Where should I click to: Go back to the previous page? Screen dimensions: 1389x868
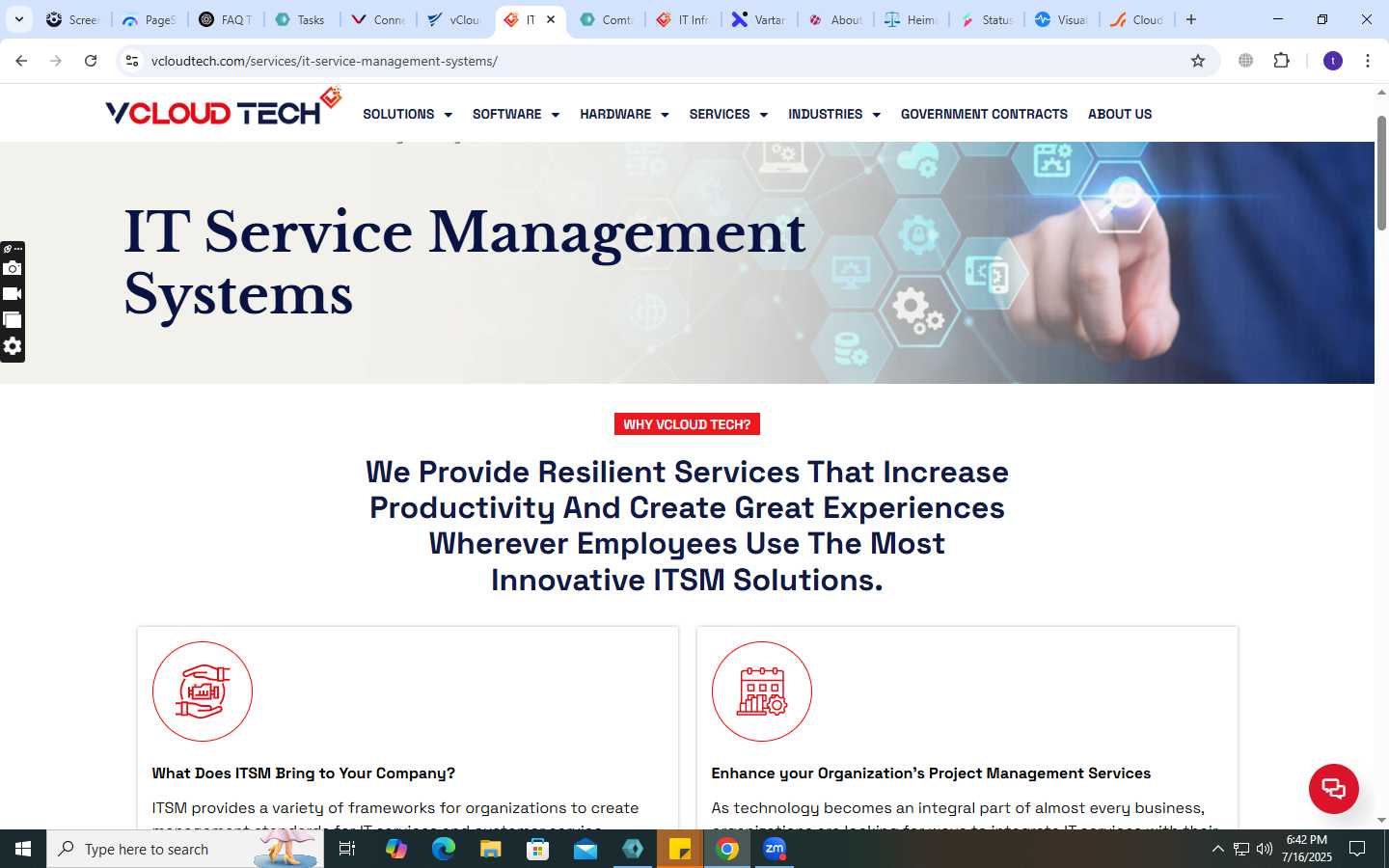coord(21,61)
